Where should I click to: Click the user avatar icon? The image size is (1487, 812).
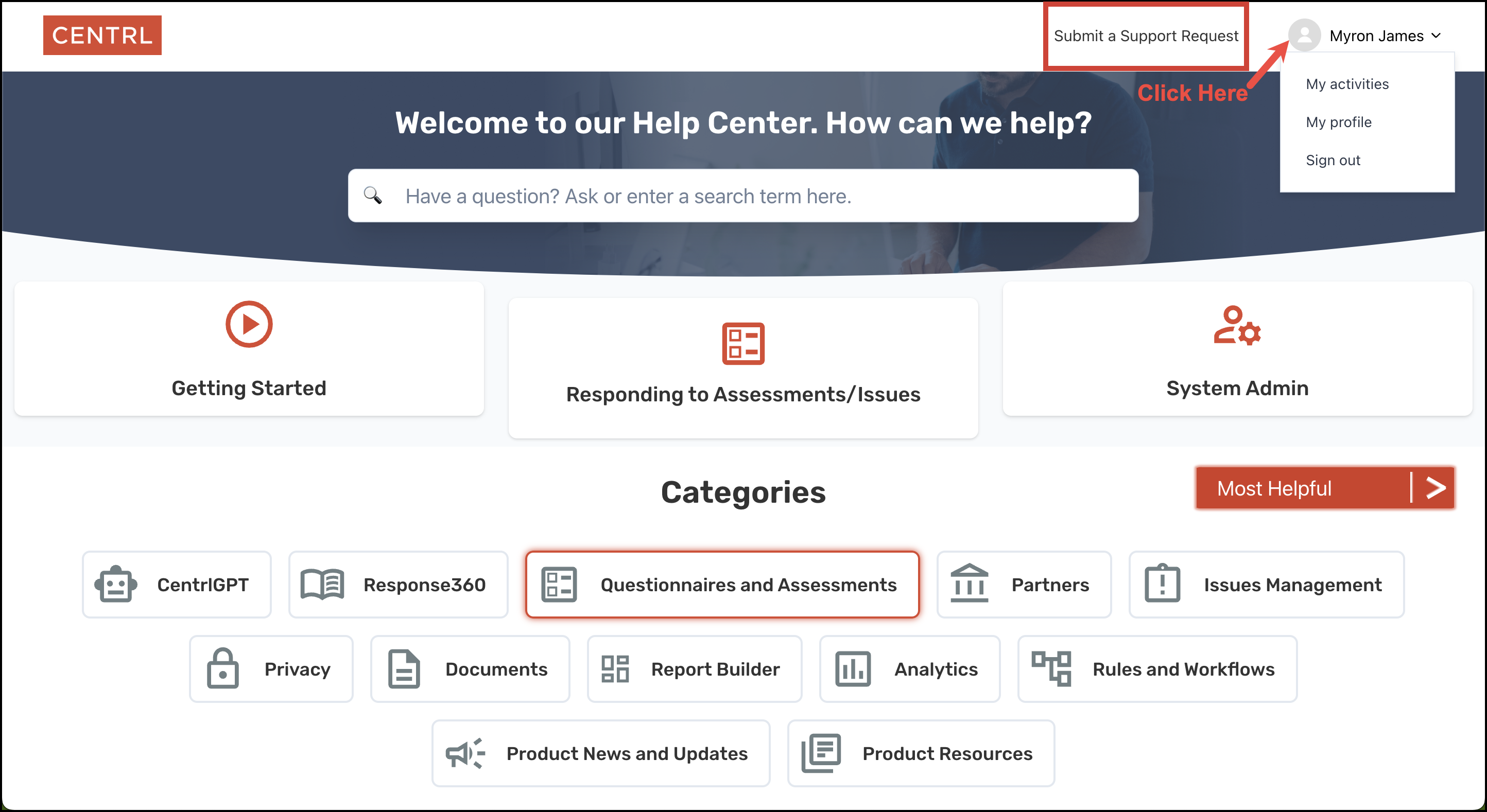point(1304,35)
